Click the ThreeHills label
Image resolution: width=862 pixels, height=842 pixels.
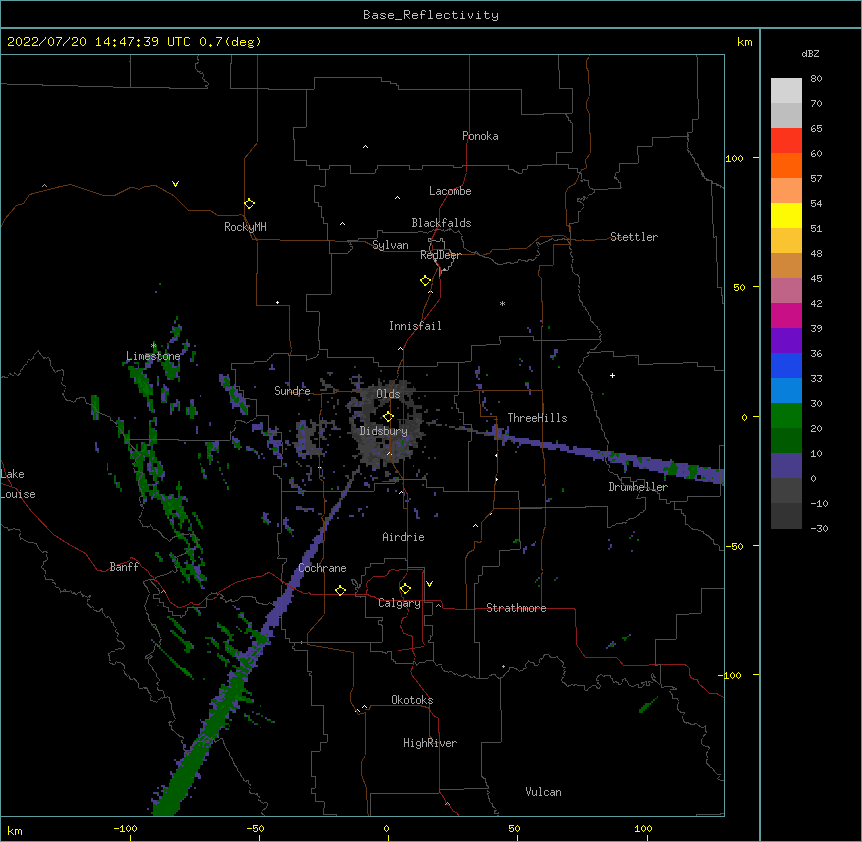[537, 418]
